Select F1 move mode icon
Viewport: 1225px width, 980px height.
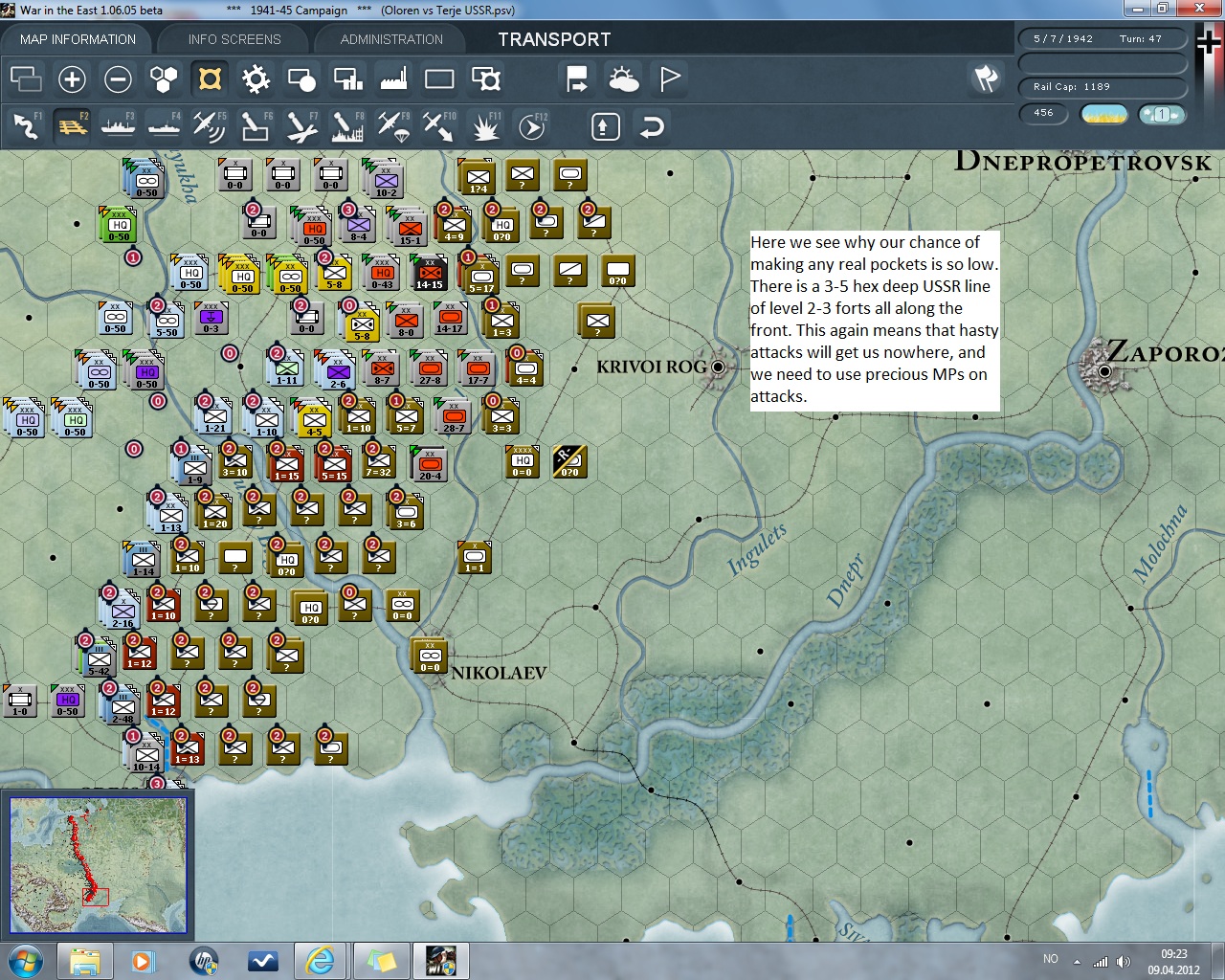tap(26, 126)
